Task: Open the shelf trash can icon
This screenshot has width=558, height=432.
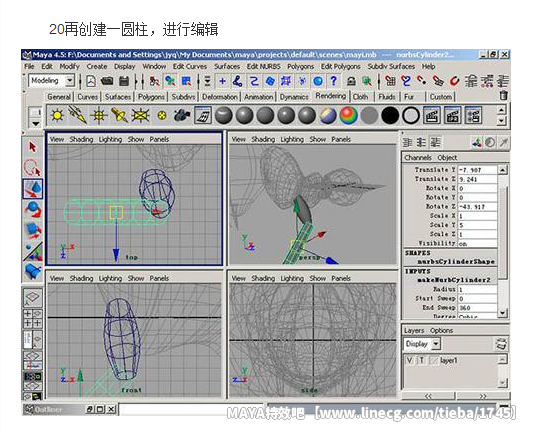Action: pos(503,95)
